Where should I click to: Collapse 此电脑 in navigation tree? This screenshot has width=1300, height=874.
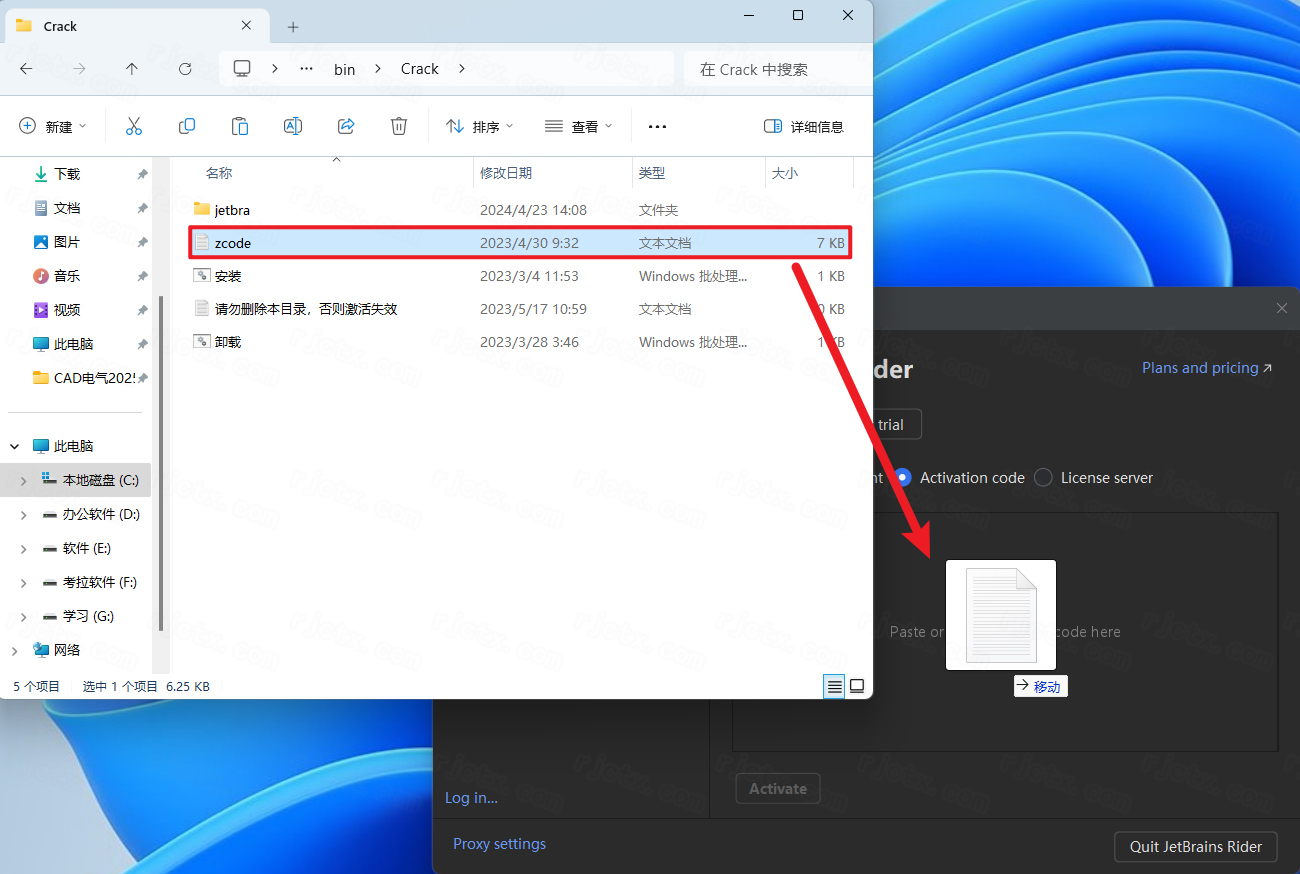point(14,446)
